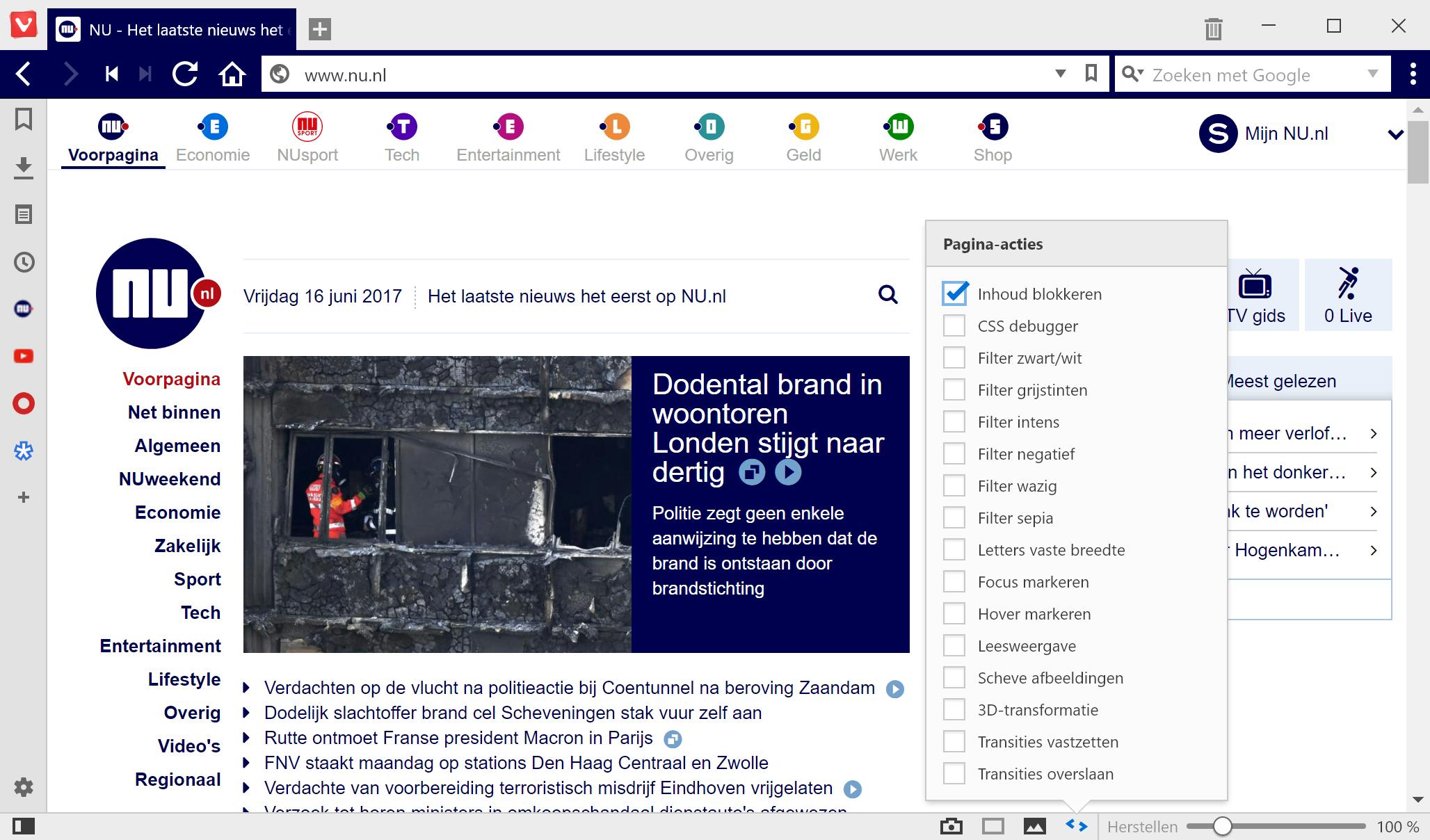This screenshot has height=840, width=1430.
Task: Open the Bookmarks panel
Action: click(24, 120)
